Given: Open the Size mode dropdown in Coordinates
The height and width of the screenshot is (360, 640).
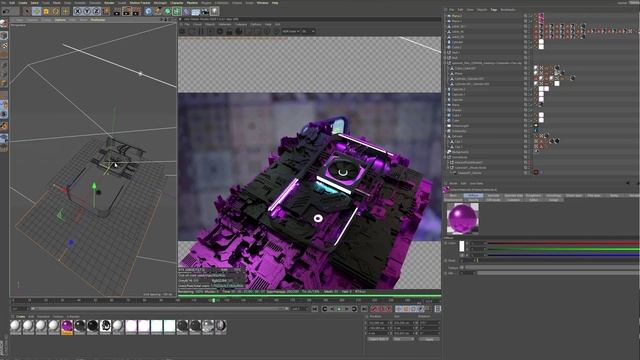Looking at the screenshot, I should pos(404,339).
